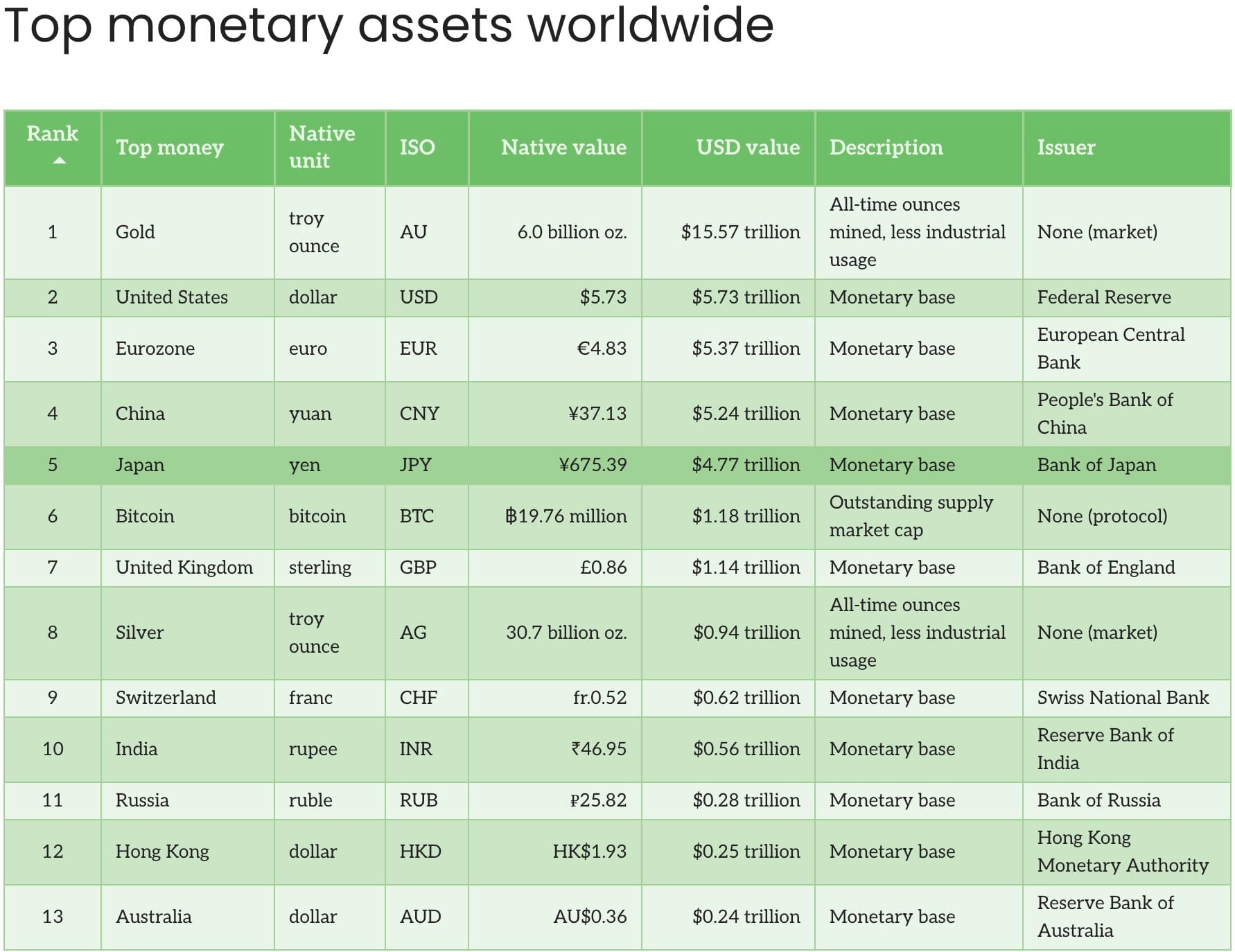Click the ₿19.76 million native value
The width and height of the screenshot is (1235, 952).
(x=566, y=516)
